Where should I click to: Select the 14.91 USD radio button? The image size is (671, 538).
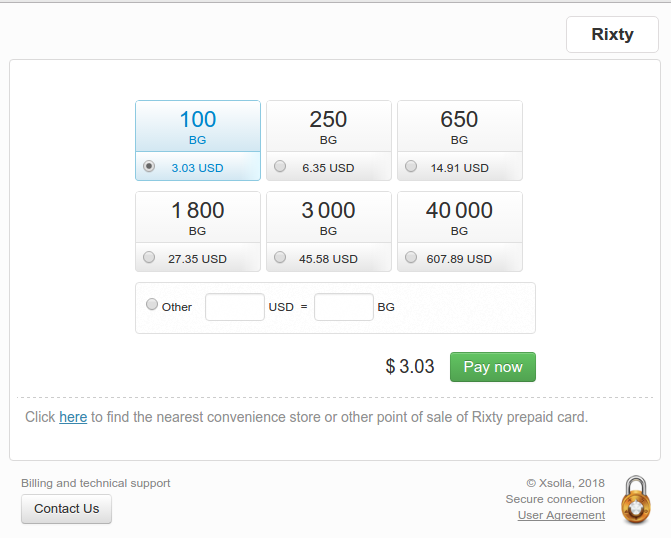[x=411, y=166]
